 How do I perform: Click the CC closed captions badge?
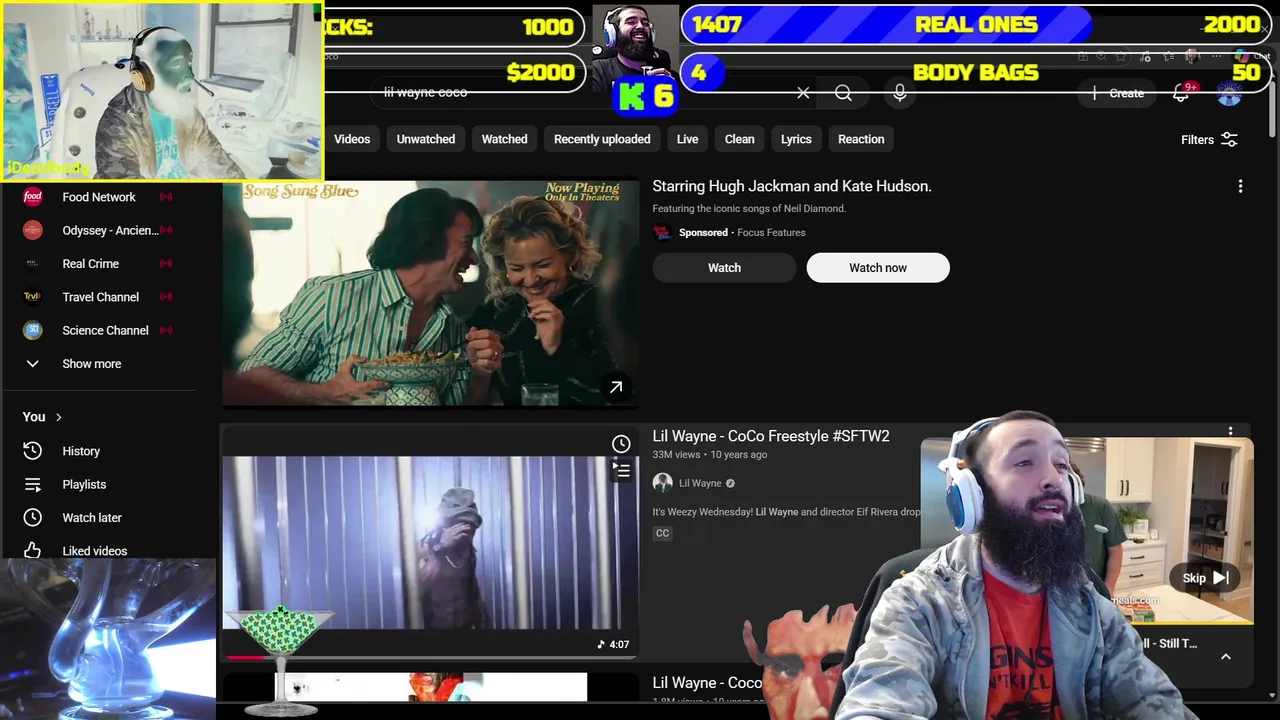point(662,533)
